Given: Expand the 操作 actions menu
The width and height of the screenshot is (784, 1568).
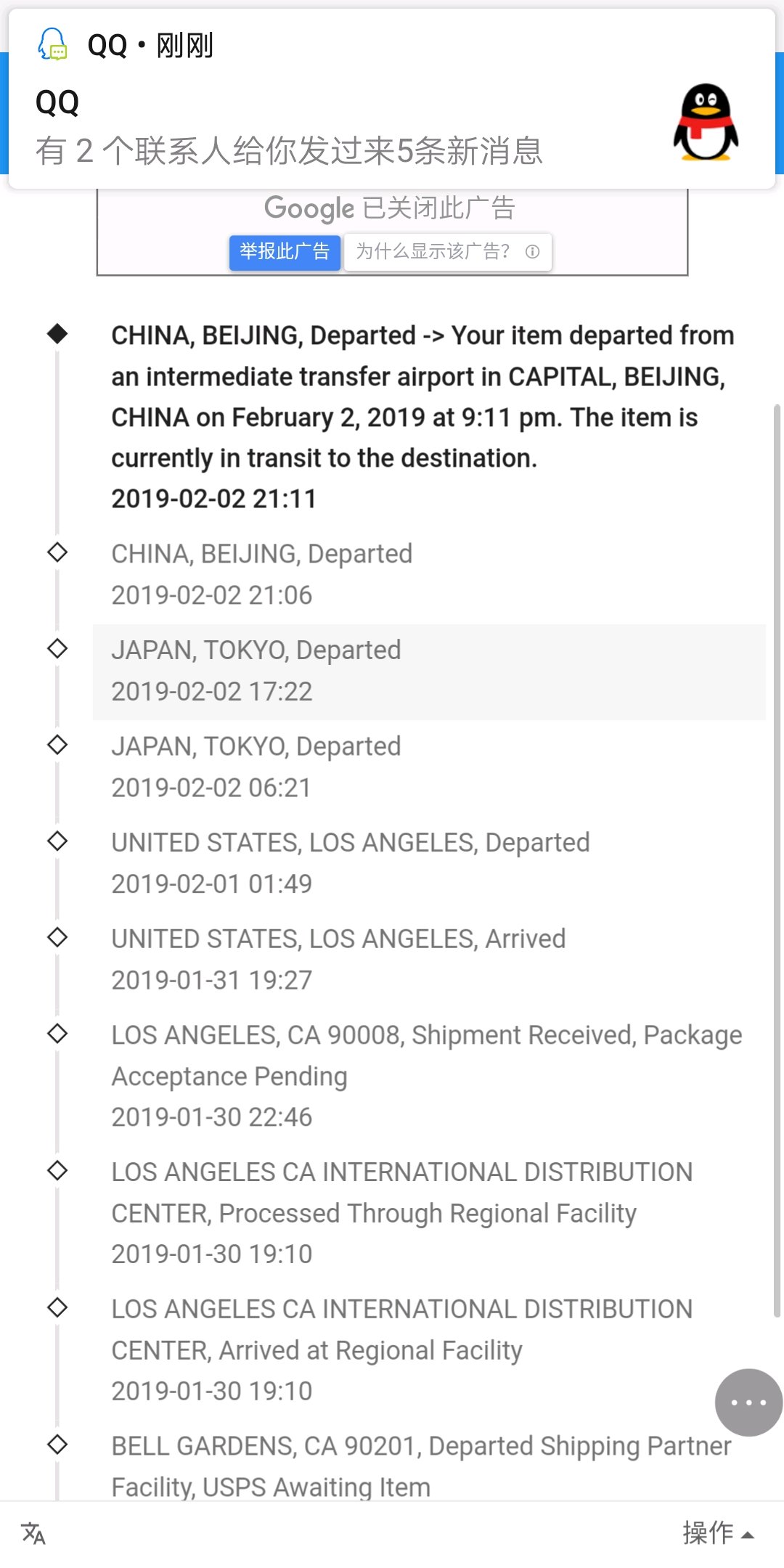Looking at the screenshot, I should pos(718,1533).
